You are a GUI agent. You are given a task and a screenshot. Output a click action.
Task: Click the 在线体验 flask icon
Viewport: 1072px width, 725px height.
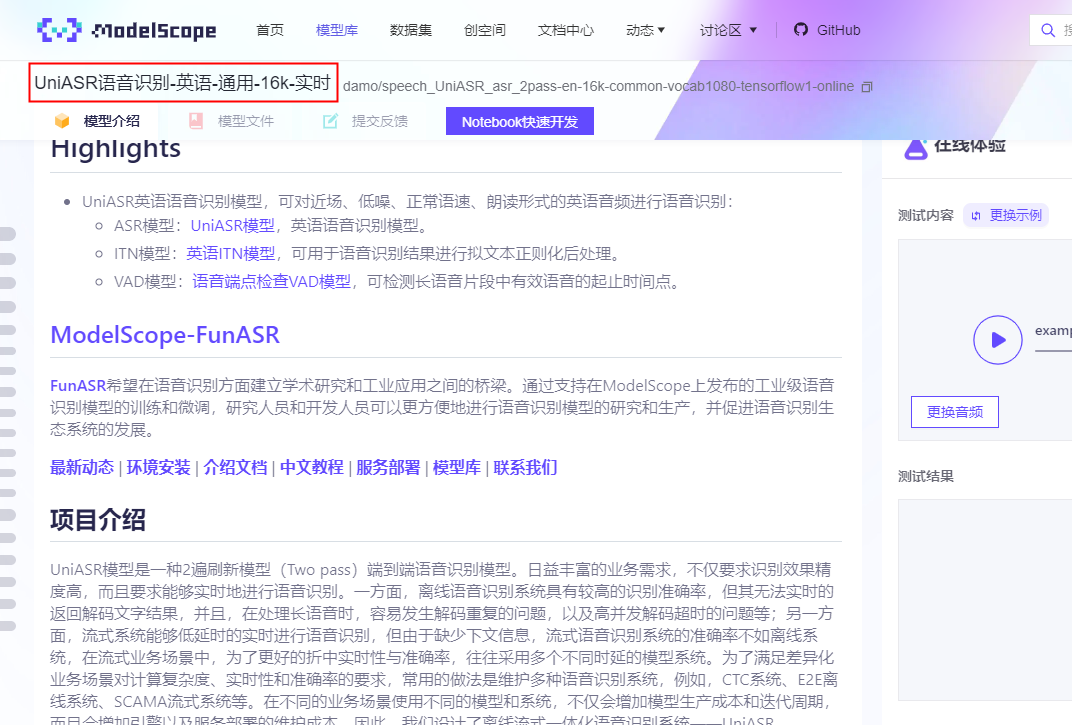(916, 148)
